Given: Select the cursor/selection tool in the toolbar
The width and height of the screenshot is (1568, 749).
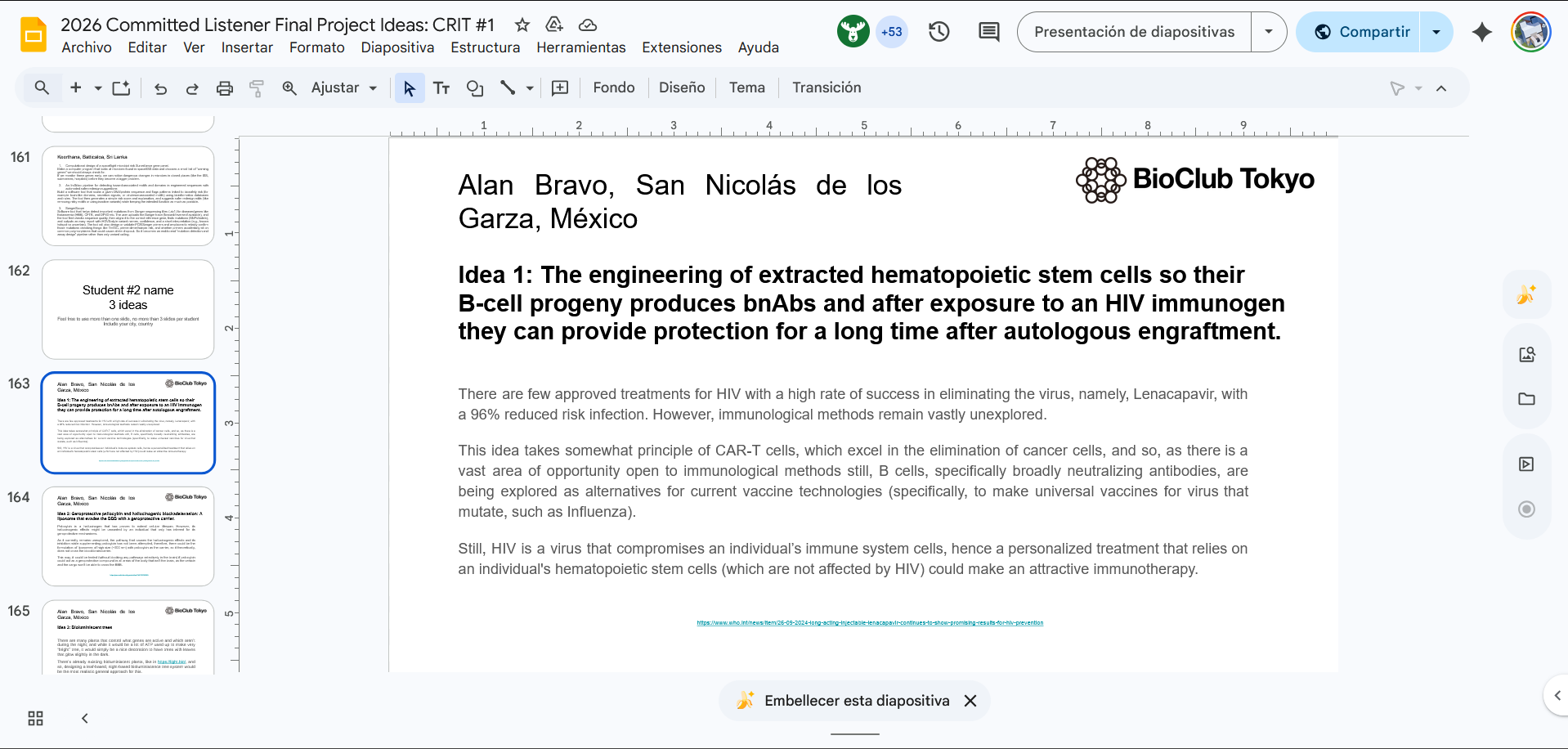Looking at the screenshot, I should pos(409,87).
